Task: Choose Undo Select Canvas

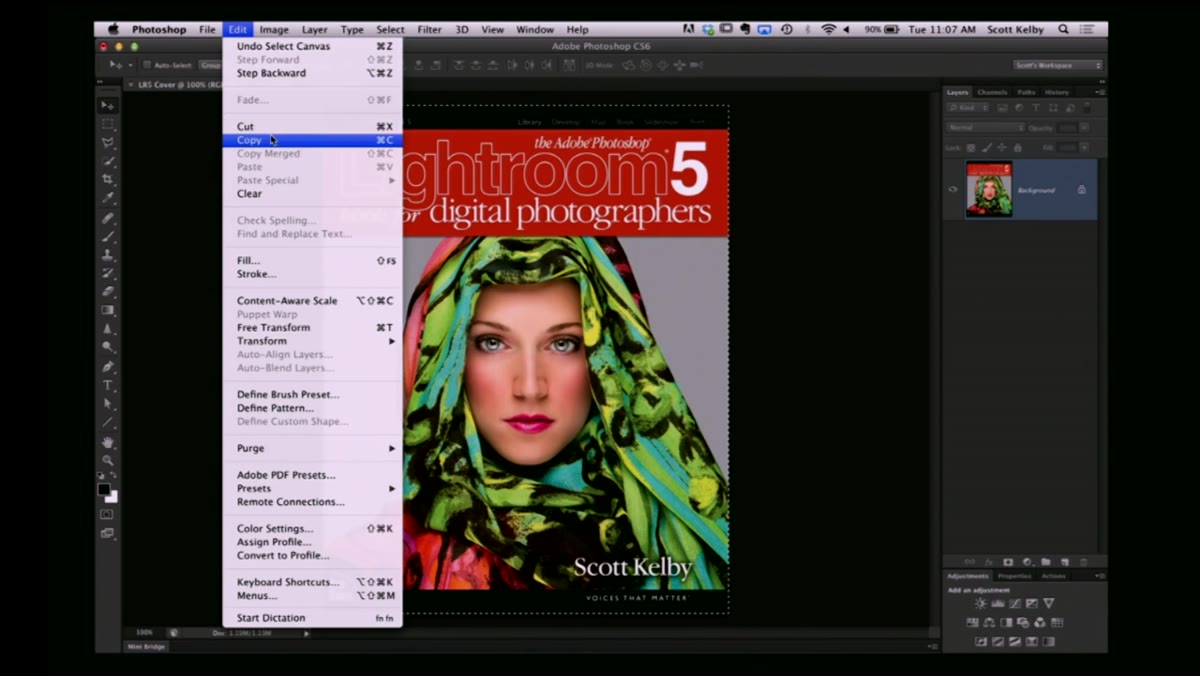Action: tap(312, 46)
